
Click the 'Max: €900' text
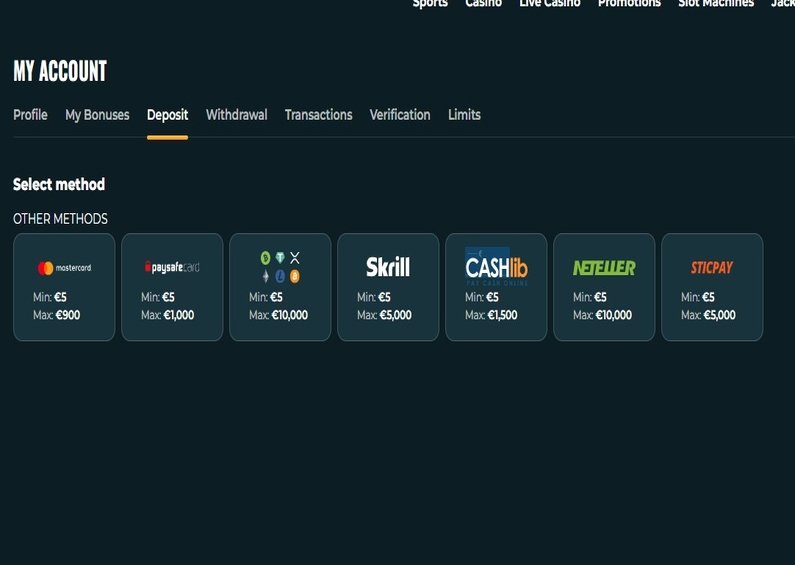[57, 315]
